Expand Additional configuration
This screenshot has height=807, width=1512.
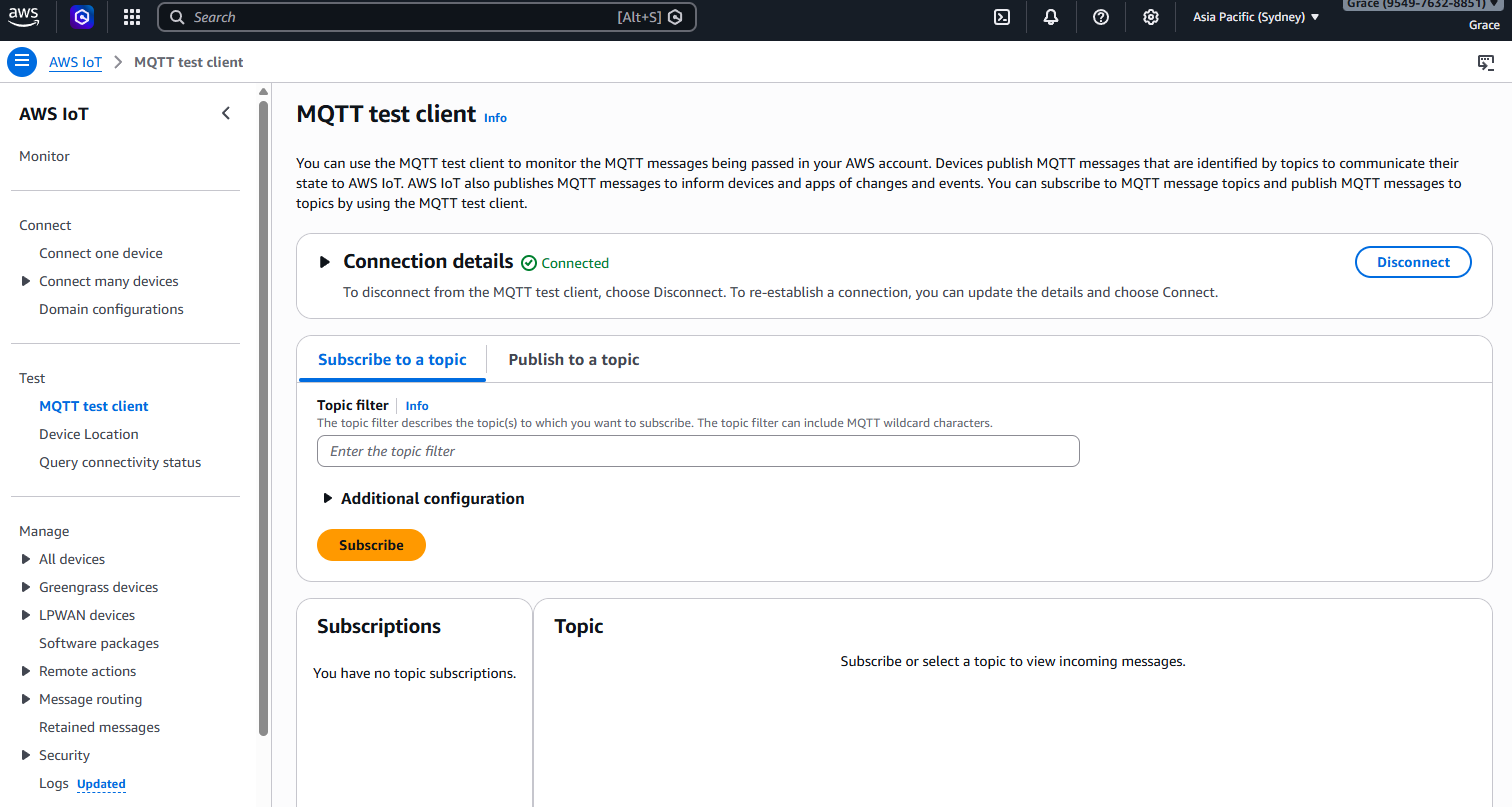point(328,498)
